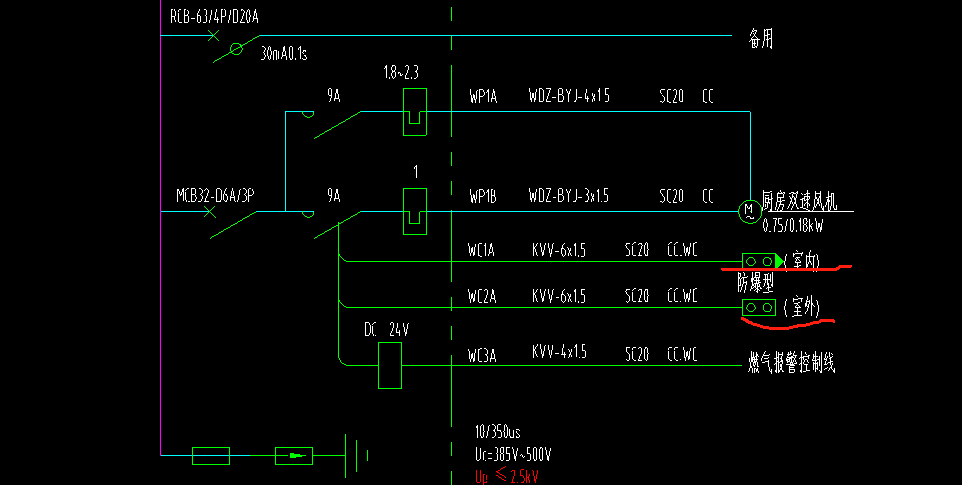Click KVV-6x1.5 on the WC2A row
962x485 pixels.
559,296
